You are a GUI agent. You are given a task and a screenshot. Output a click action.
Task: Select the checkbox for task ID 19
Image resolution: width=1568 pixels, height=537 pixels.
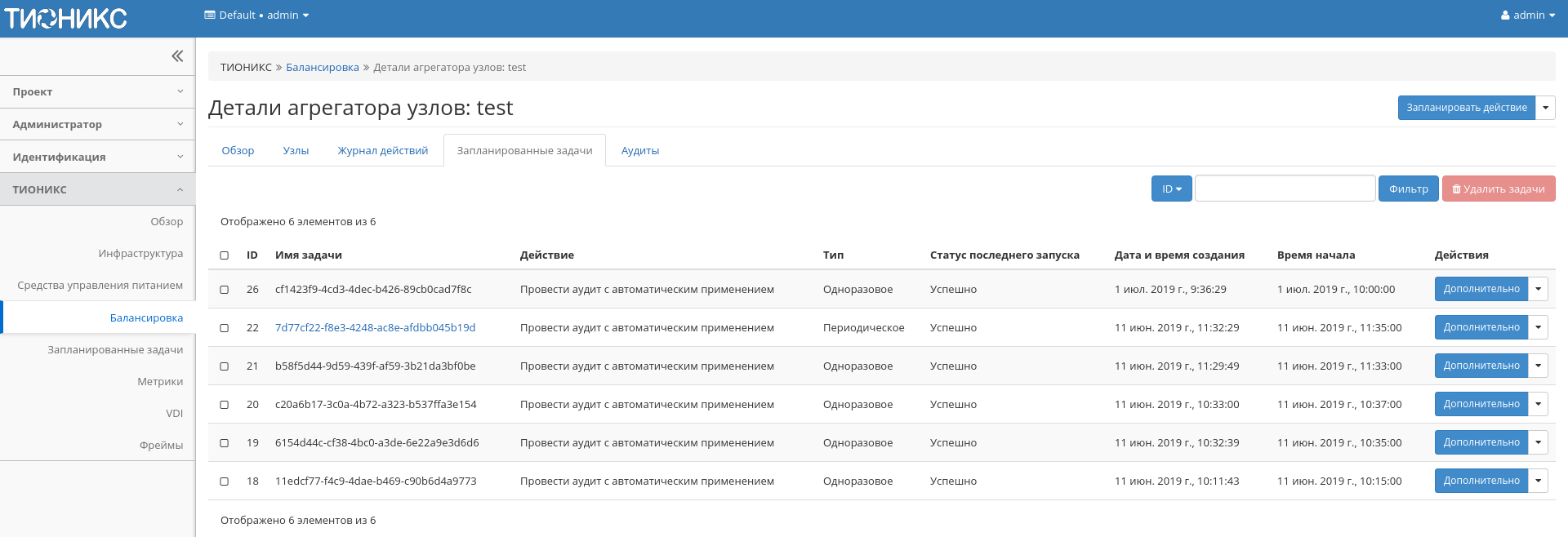click(x=225, y=443)
